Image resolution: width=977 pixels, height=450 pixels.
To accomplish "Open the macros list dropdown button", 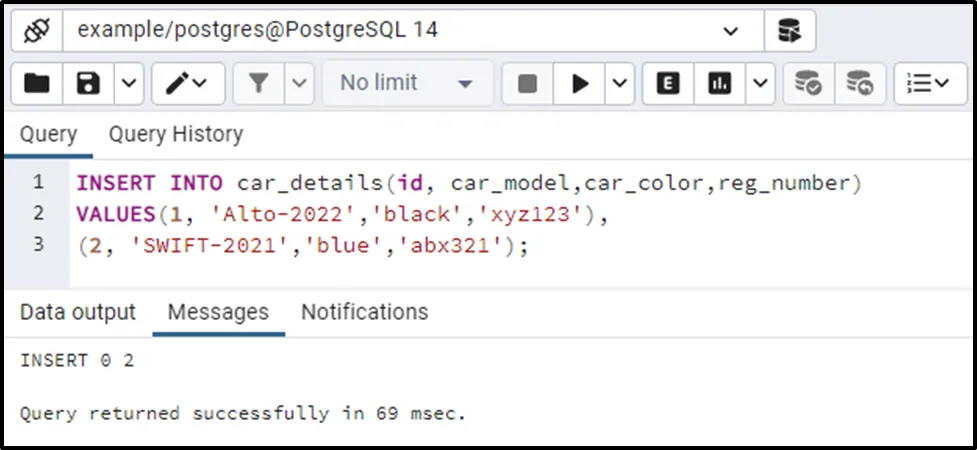I will click(929, 83).
